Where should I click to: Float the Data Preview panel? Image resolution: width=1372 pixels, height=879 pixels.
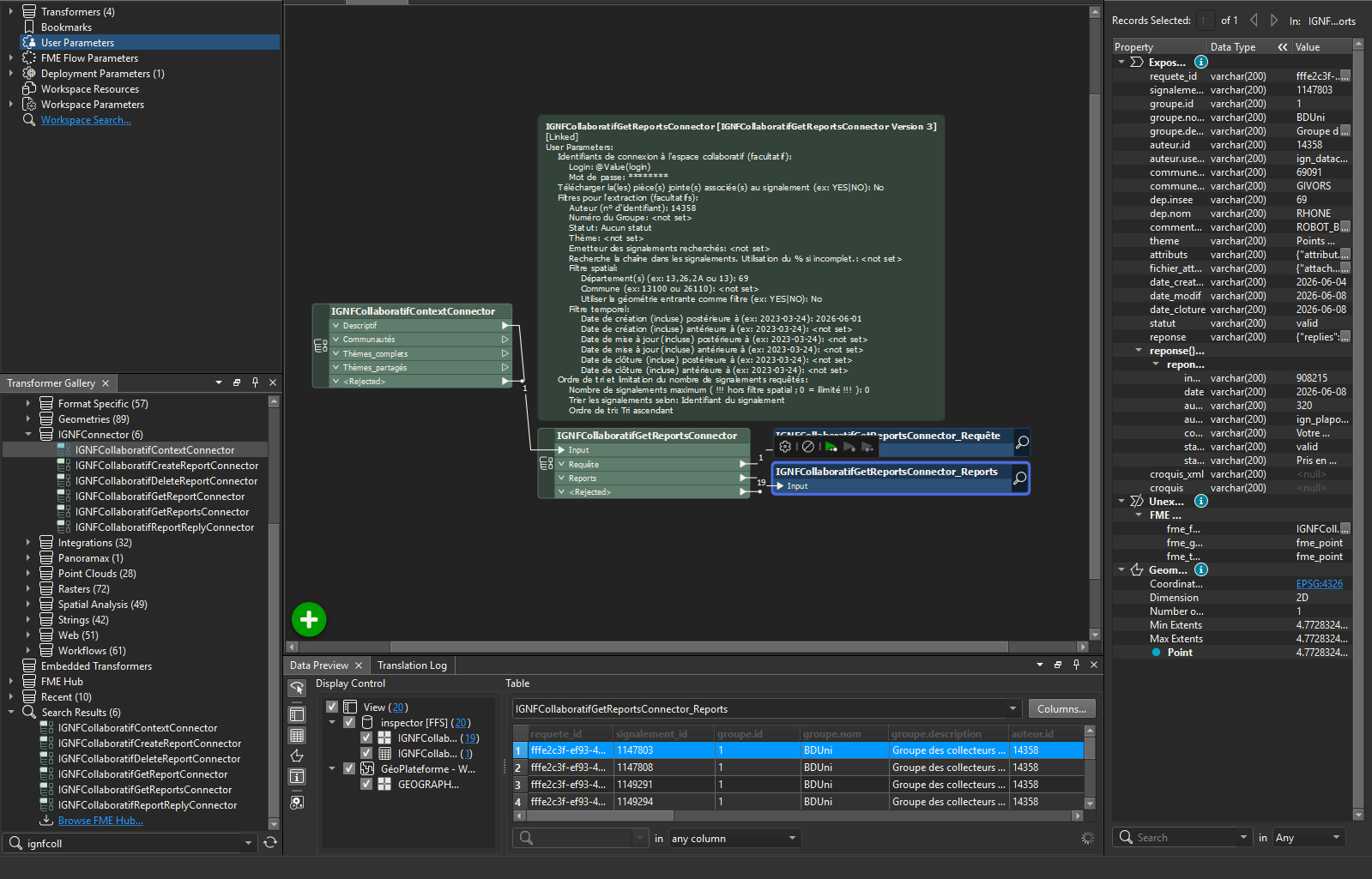point(1058,665)
